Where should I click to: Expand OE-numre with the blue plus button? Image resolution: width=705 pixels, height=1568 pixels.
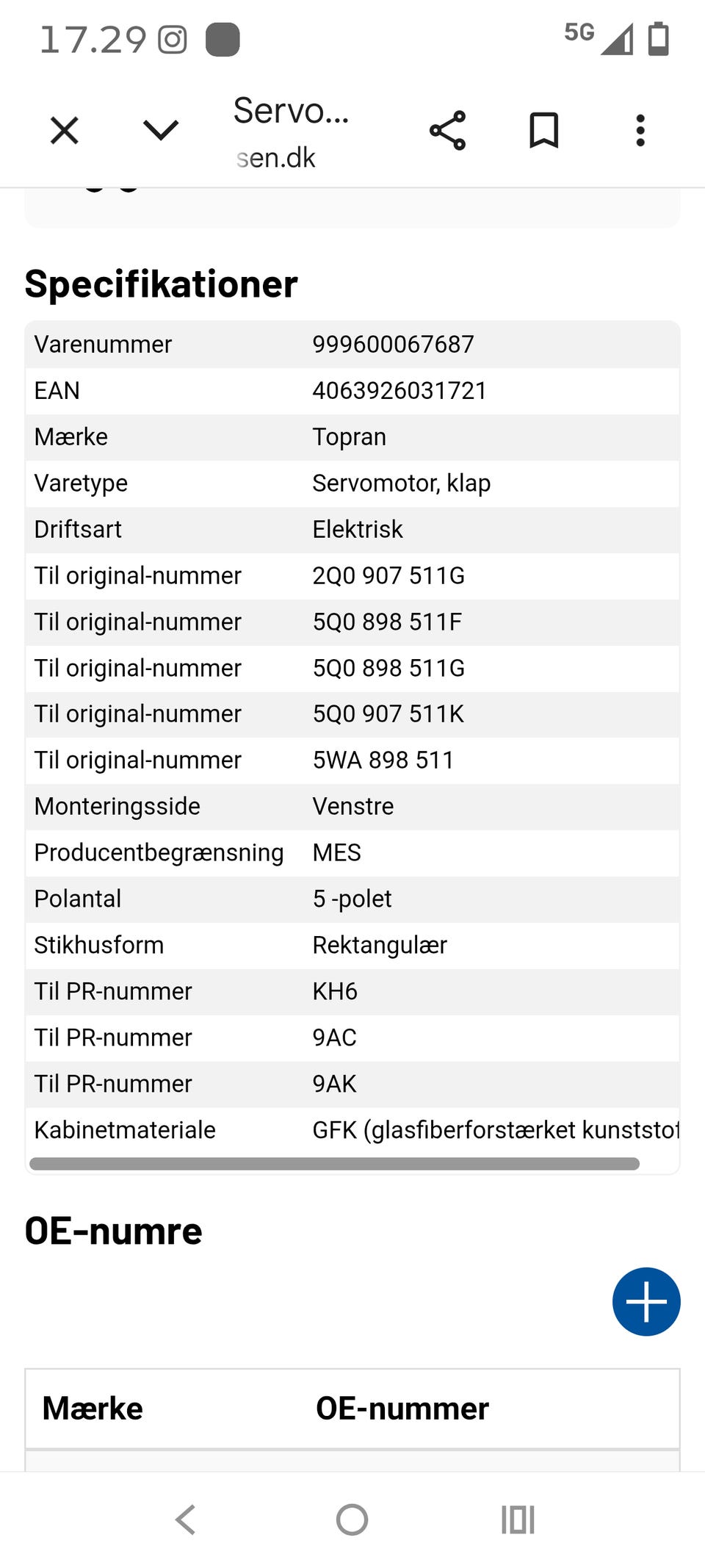pos(646,1301)
